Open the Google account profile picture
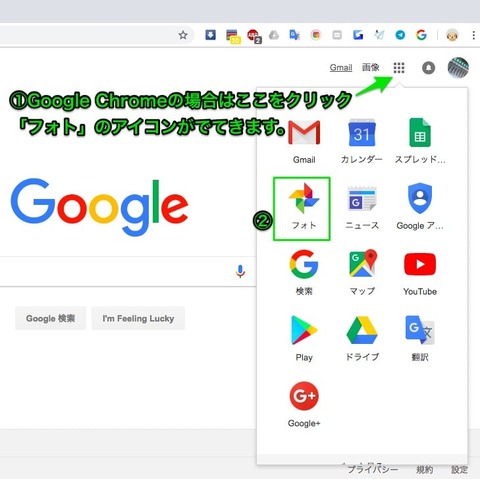The image size is (480, 479). coord(458,67)
